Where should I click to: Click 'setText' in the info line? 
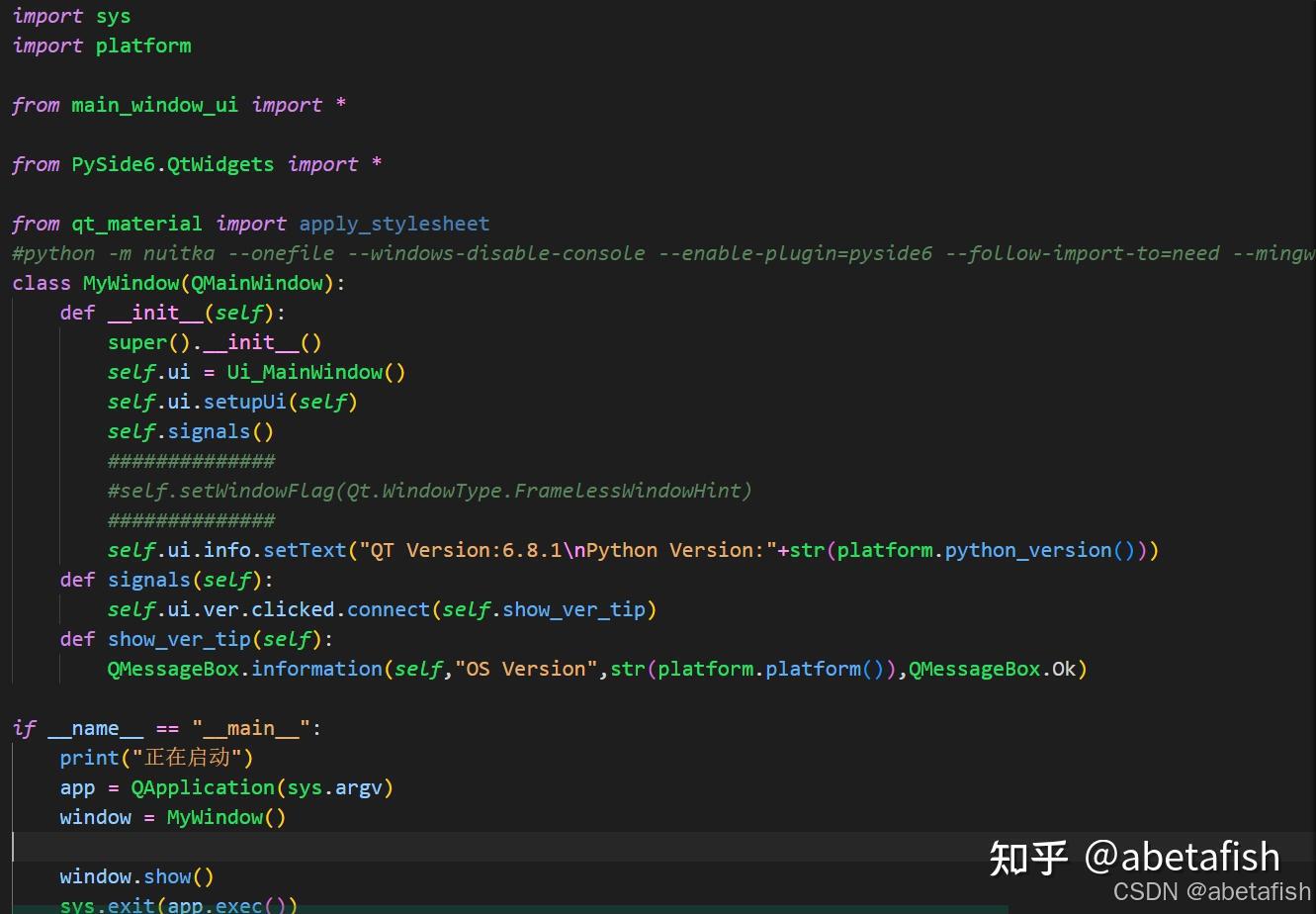click(x=305, y=550)
